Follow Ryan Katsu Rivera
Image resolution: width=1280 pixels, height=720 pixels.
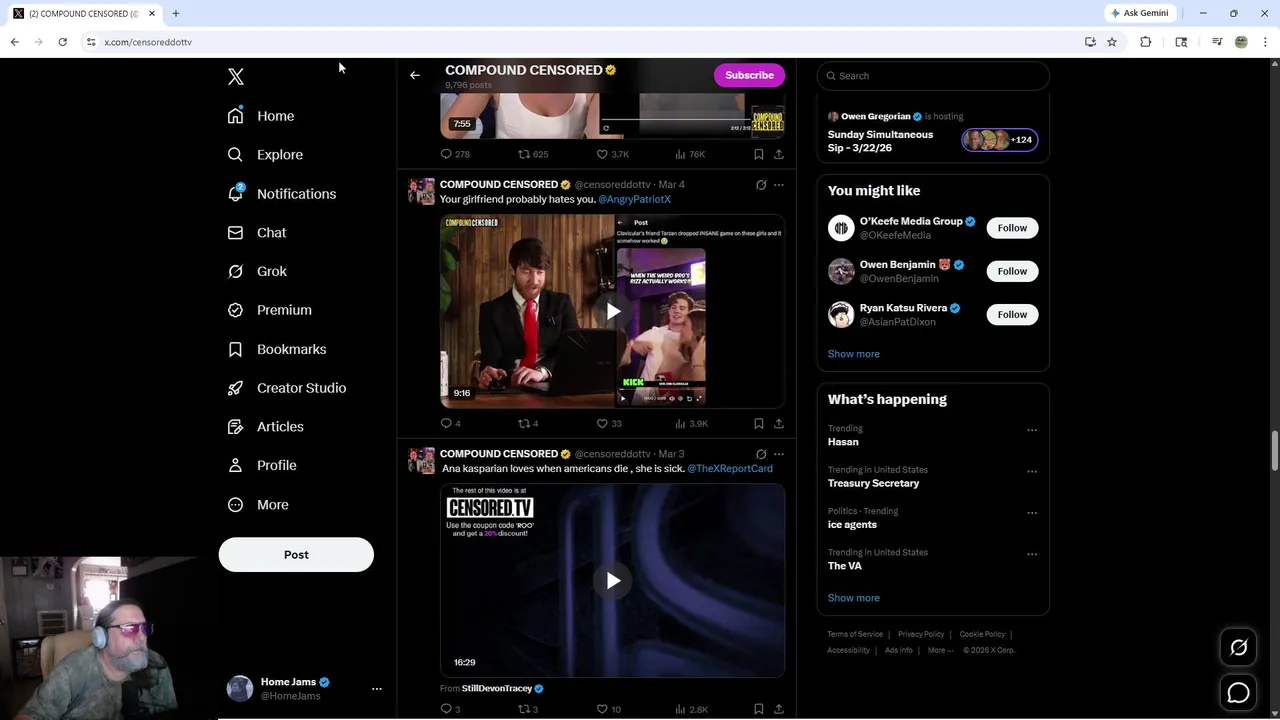1012,314
